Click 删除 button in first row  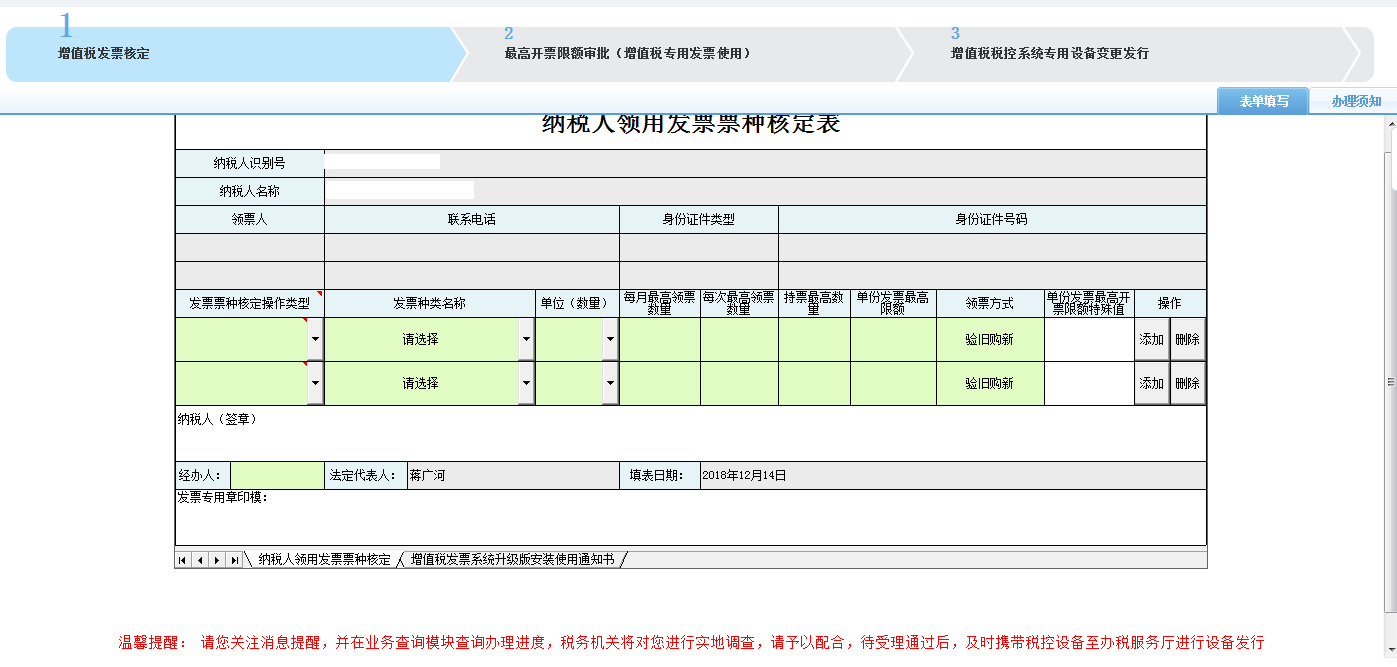[1187, 340]
